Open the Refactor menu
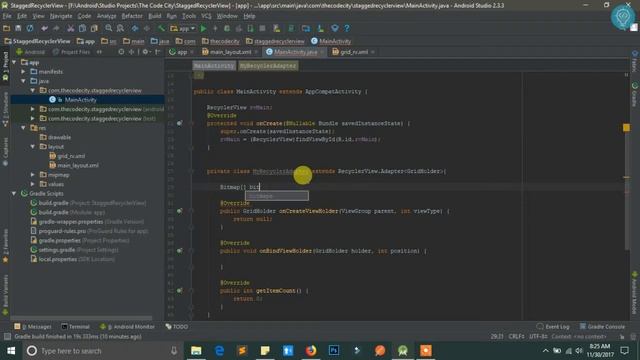640x360 pixels. click(x=132, y=16)
